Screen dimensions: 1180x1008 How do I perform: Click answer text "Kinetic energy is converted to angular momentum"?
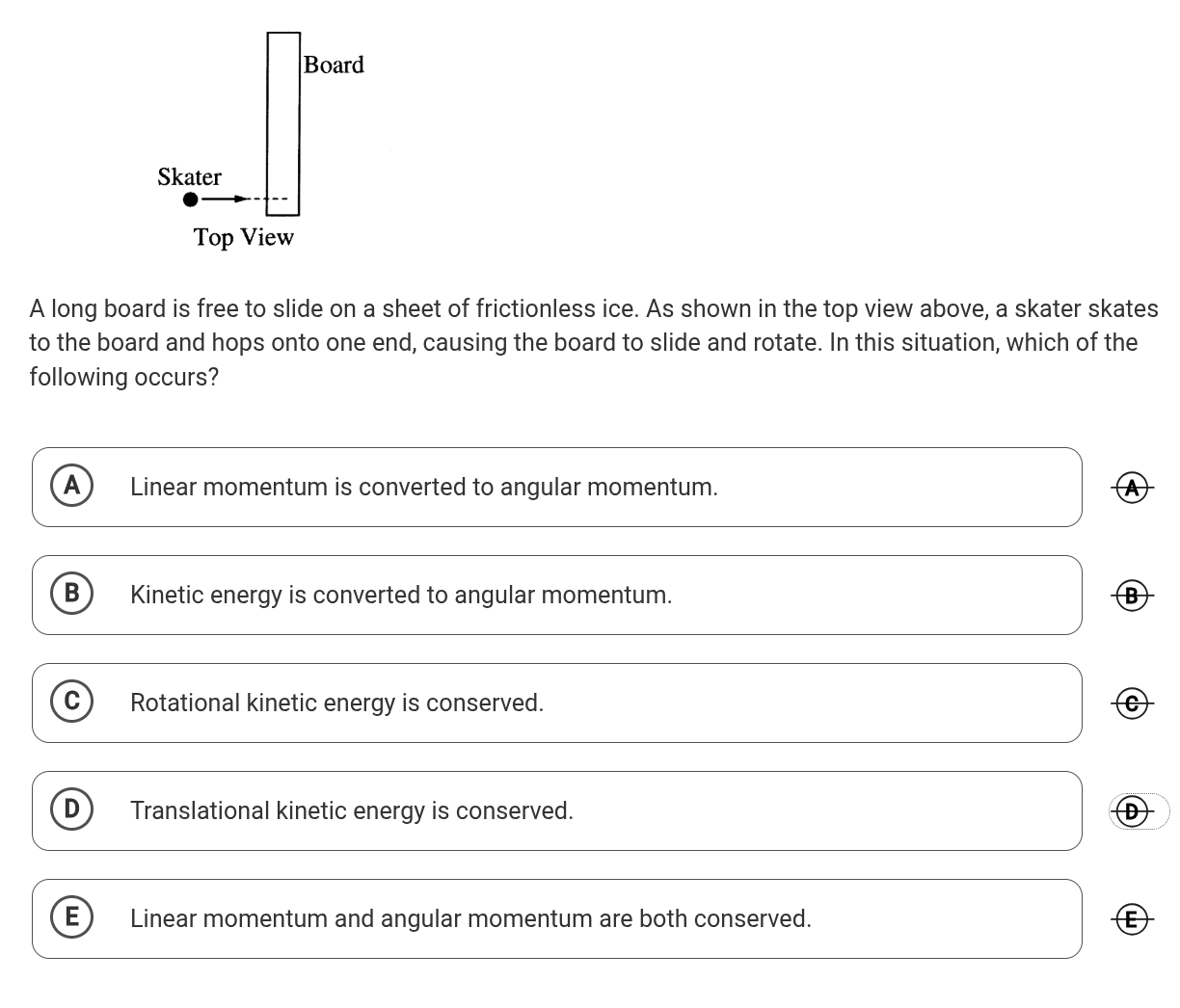[x=401, y=595]
